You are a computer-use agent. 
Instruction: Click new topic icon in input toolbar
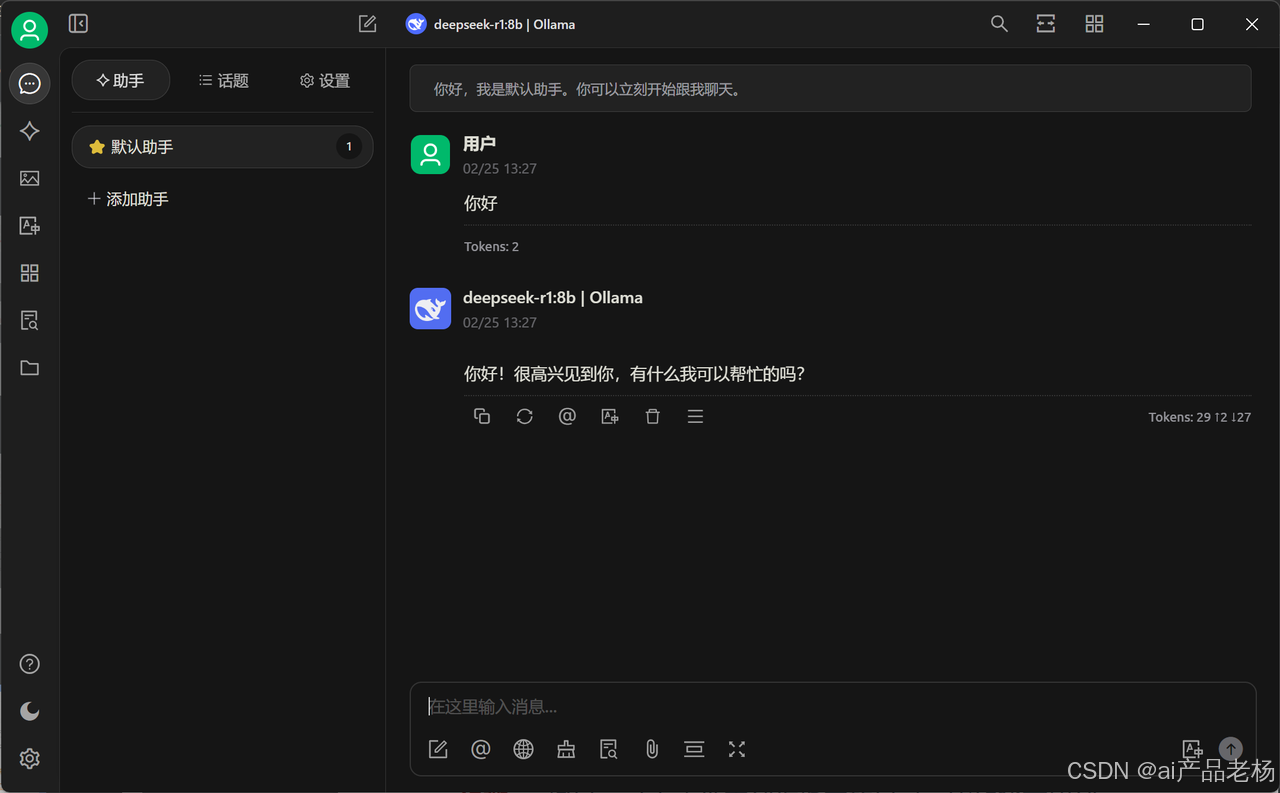point(438,749)
